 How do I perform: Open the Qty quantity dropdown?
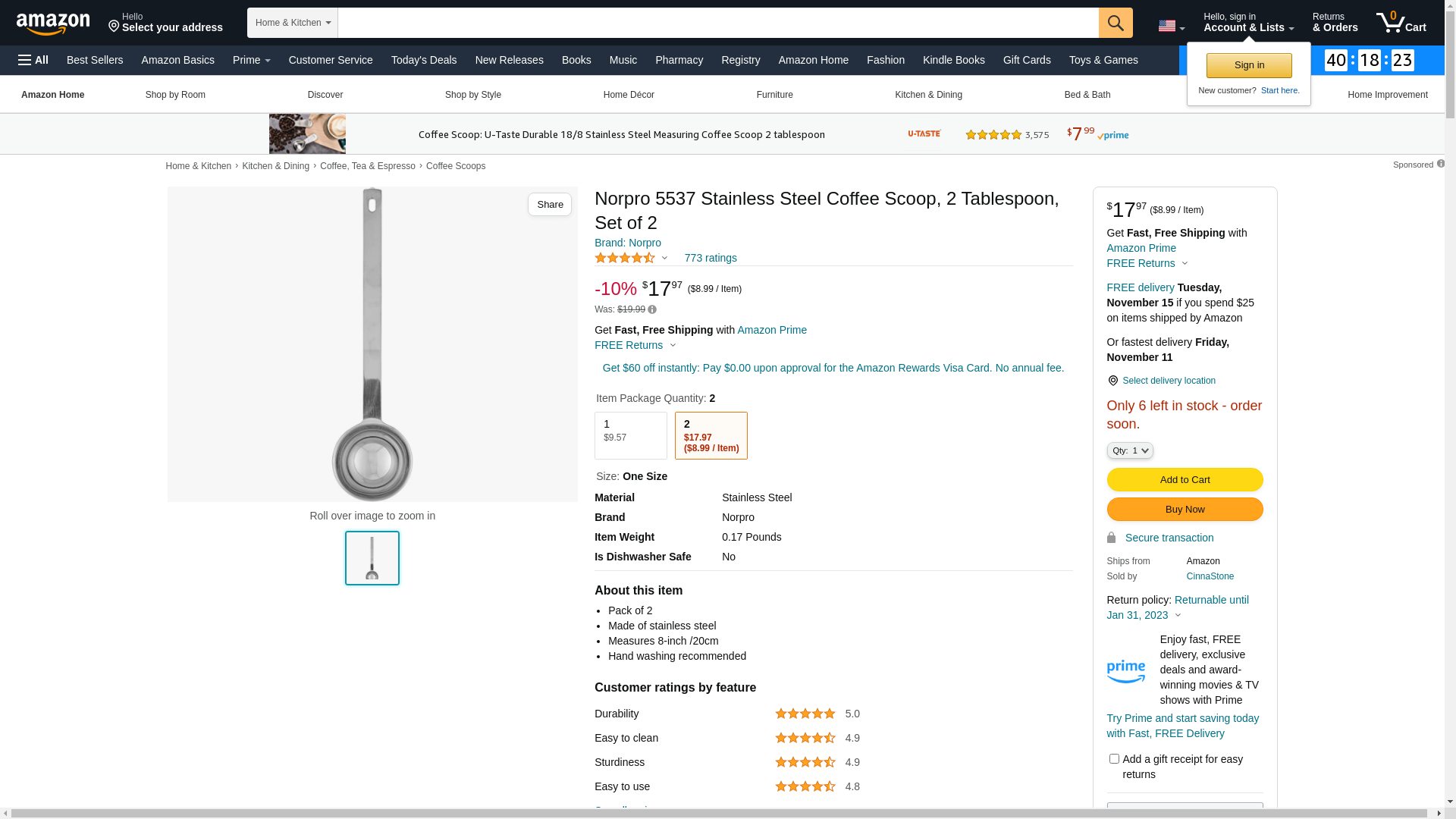[1130, 450]
